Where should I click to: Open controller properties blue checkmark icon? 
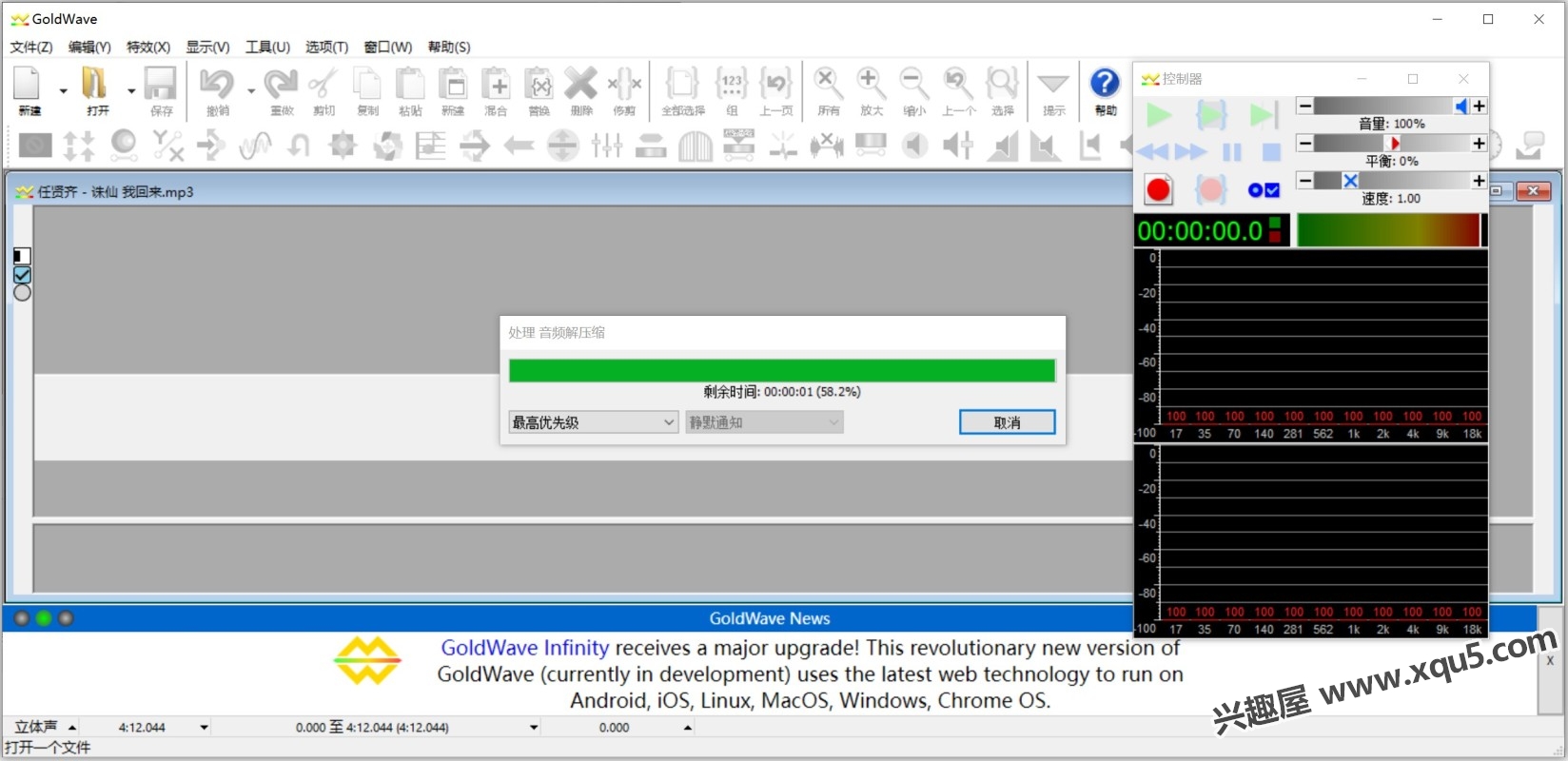click(x=1264, y=190)
